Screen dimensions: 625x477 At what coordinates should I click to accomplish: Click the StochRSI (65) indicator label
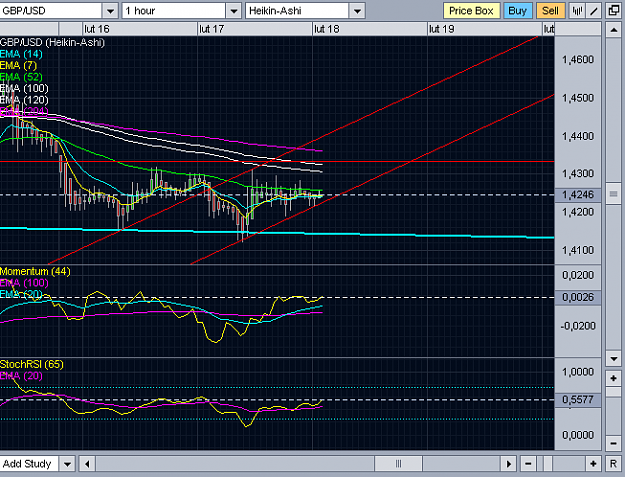coord(32,364)
